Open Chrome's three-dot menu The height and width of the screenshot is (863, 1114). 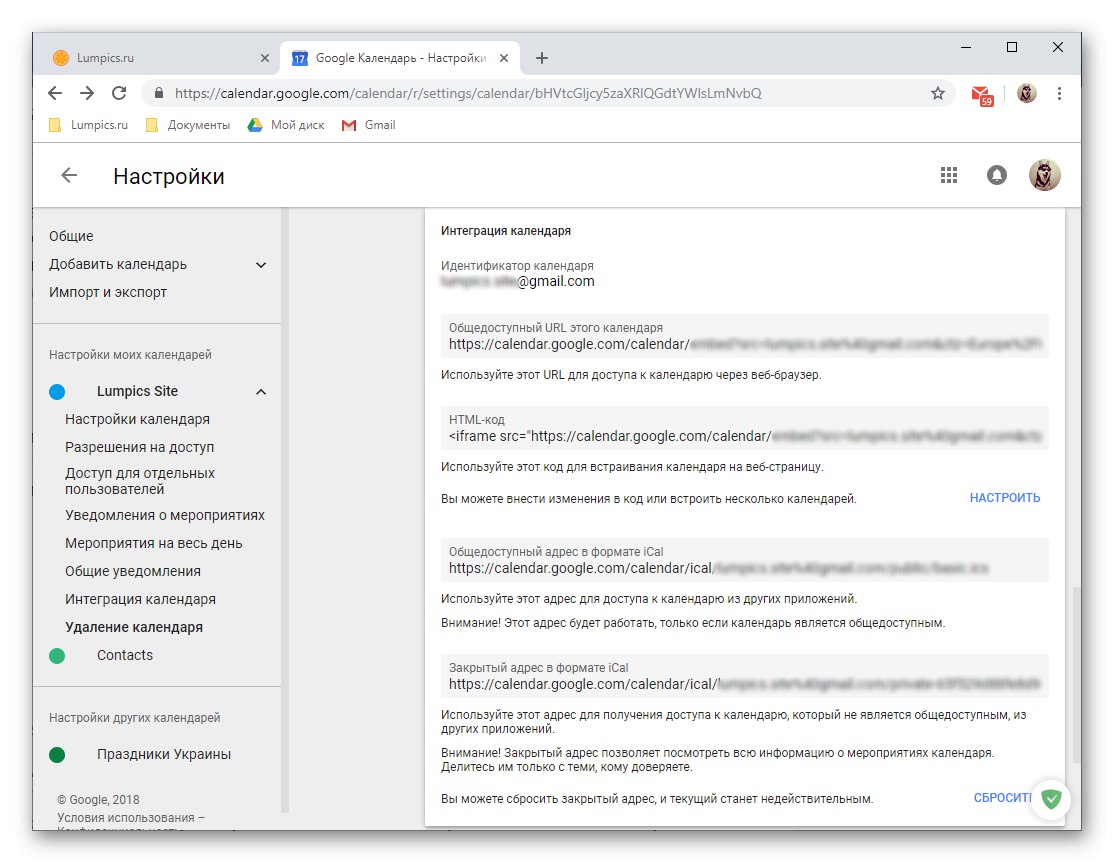(1060, 92)
